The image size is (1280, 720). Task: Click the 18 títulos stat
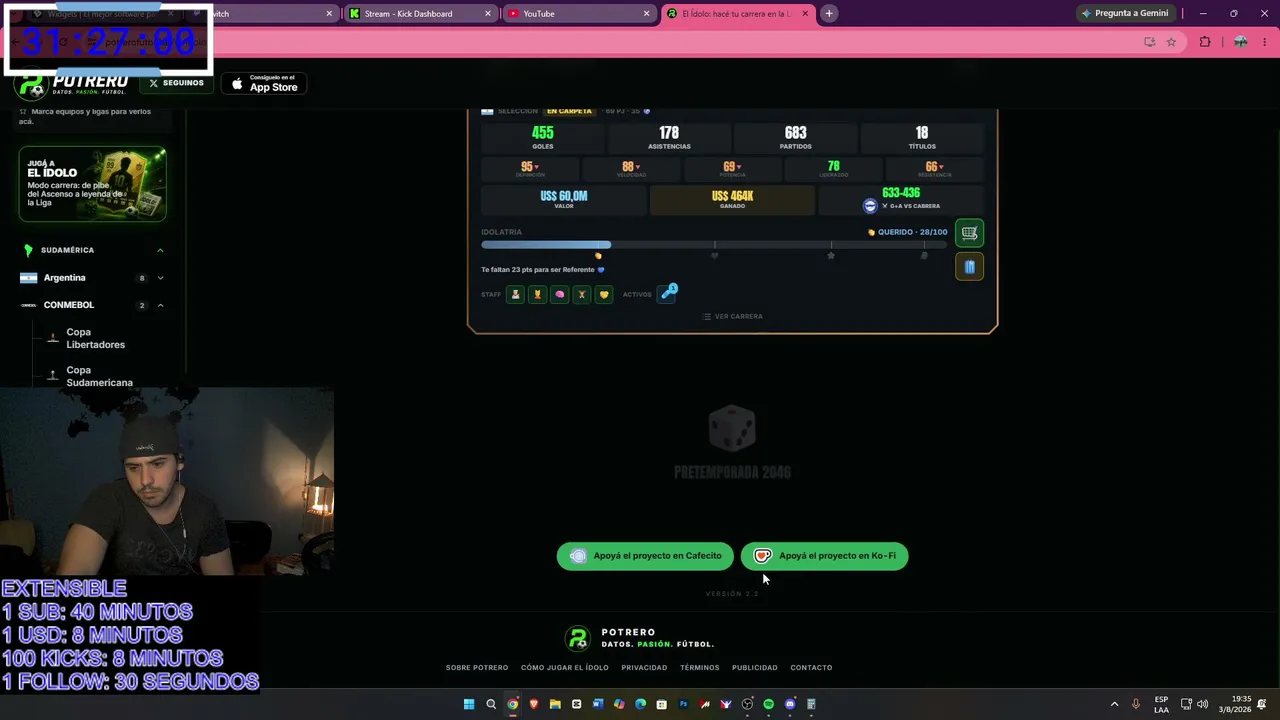[922, 138]
